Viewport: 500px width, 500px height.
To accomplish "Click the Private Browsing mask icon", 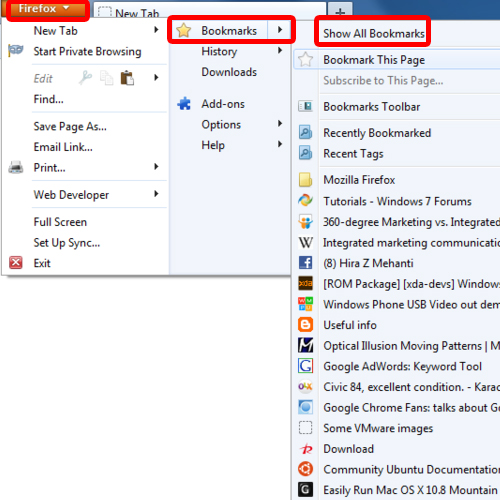I will 16,51.
